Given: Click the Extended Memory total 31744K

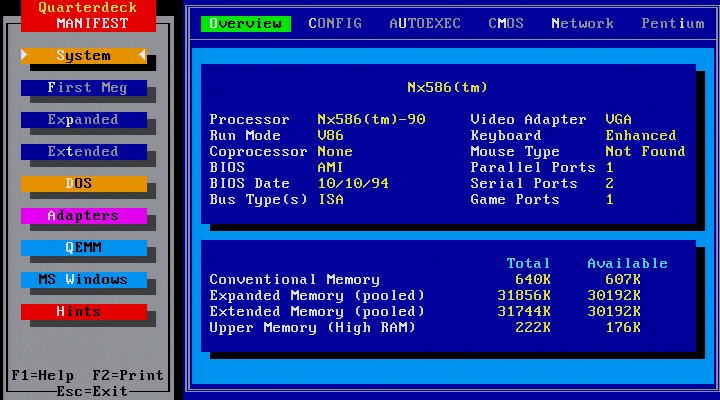Looking at the screenshot, I should tap(524, 312).
